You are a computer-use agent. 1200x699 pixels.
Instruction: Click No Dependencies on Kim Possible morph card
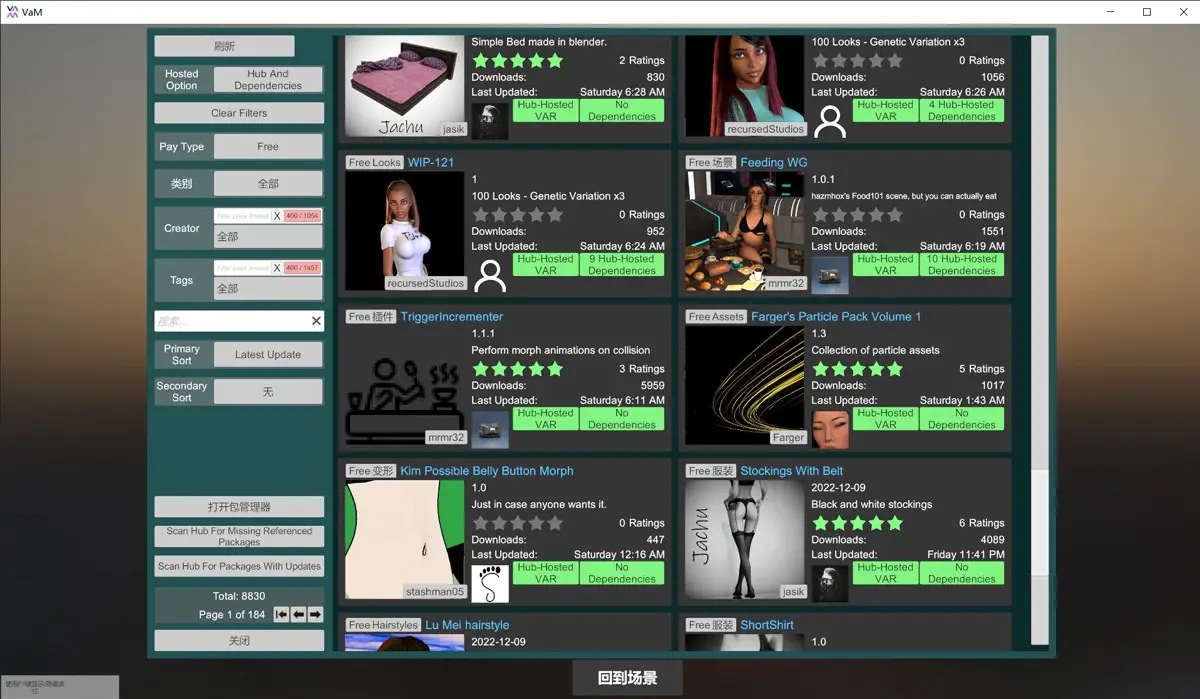tap(622, 573)
